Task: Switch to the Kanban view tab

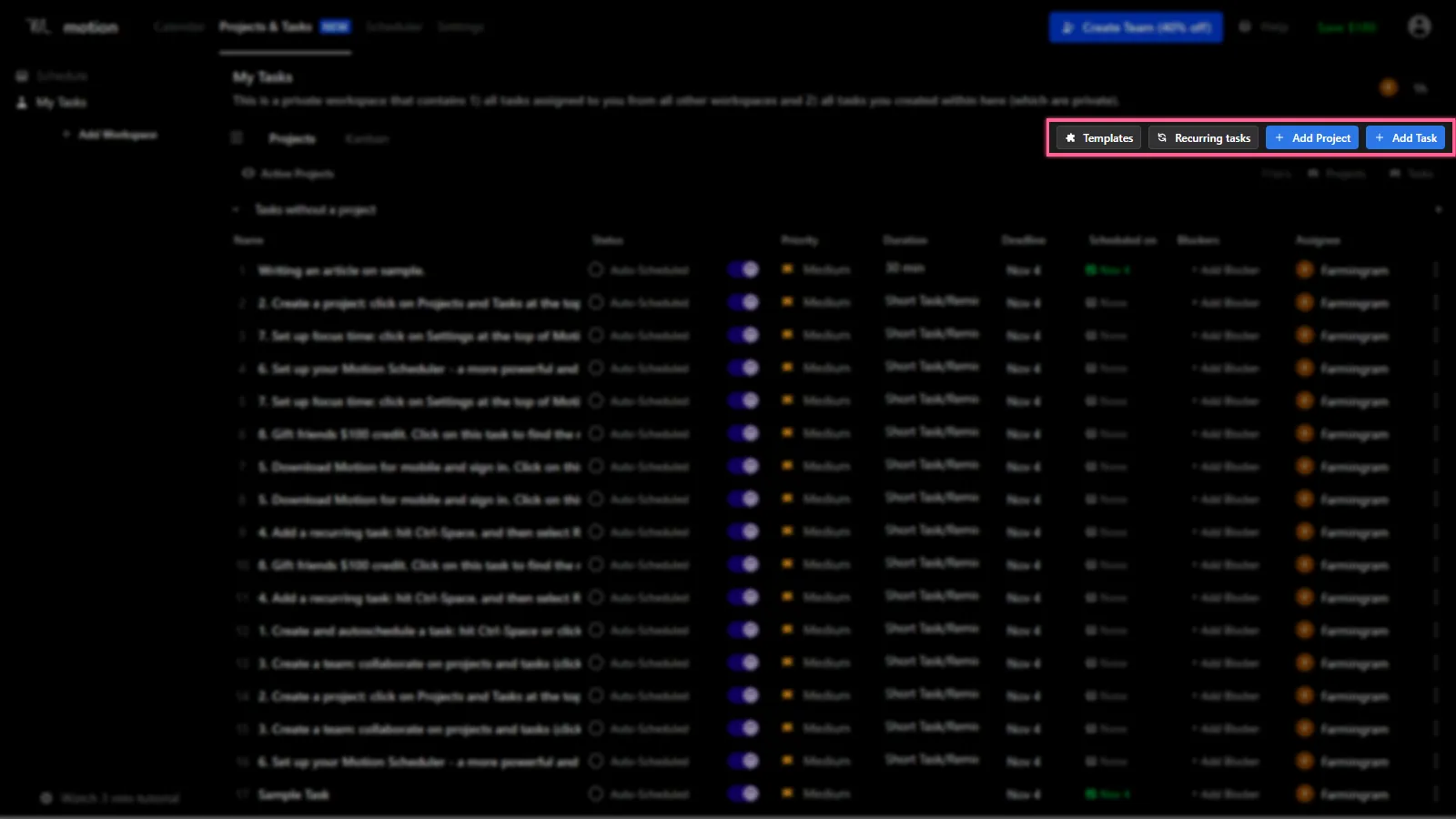Action: (x=368, y=139)
